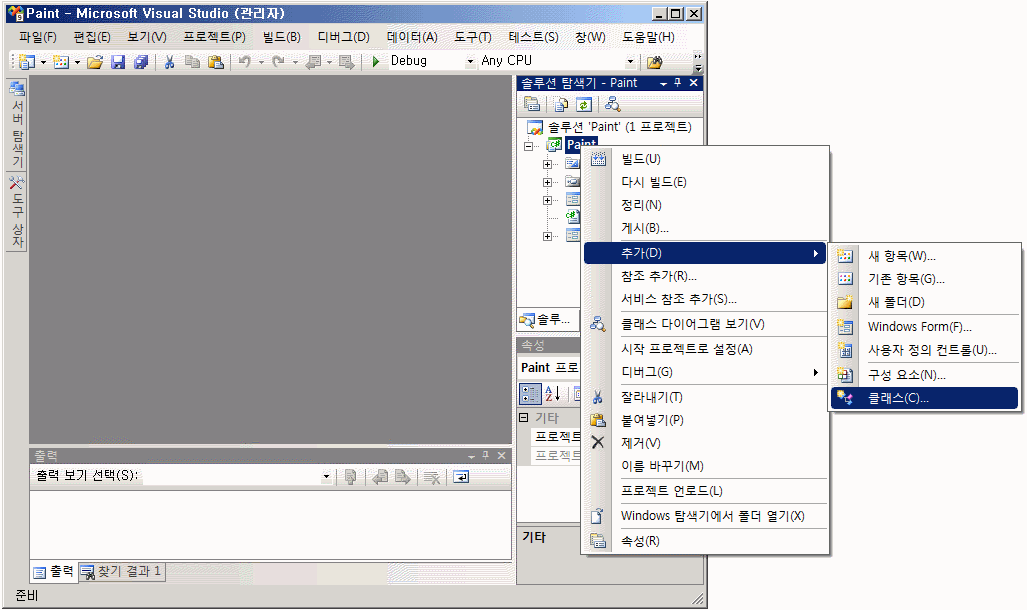The height and width of the screenshot is (610, 1027).
Task: Click the Undo arrow icon
Action: [244, 62]
